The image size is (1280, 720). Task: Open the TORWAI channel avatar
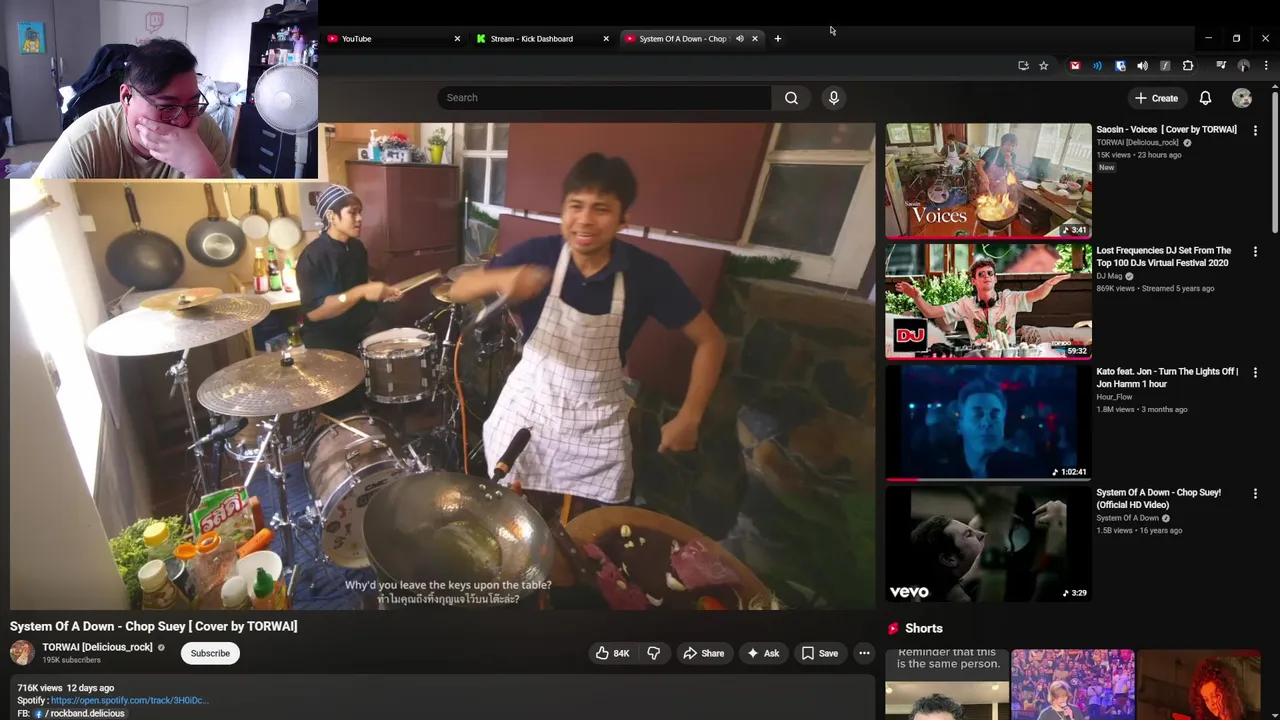tap(22, 653)
